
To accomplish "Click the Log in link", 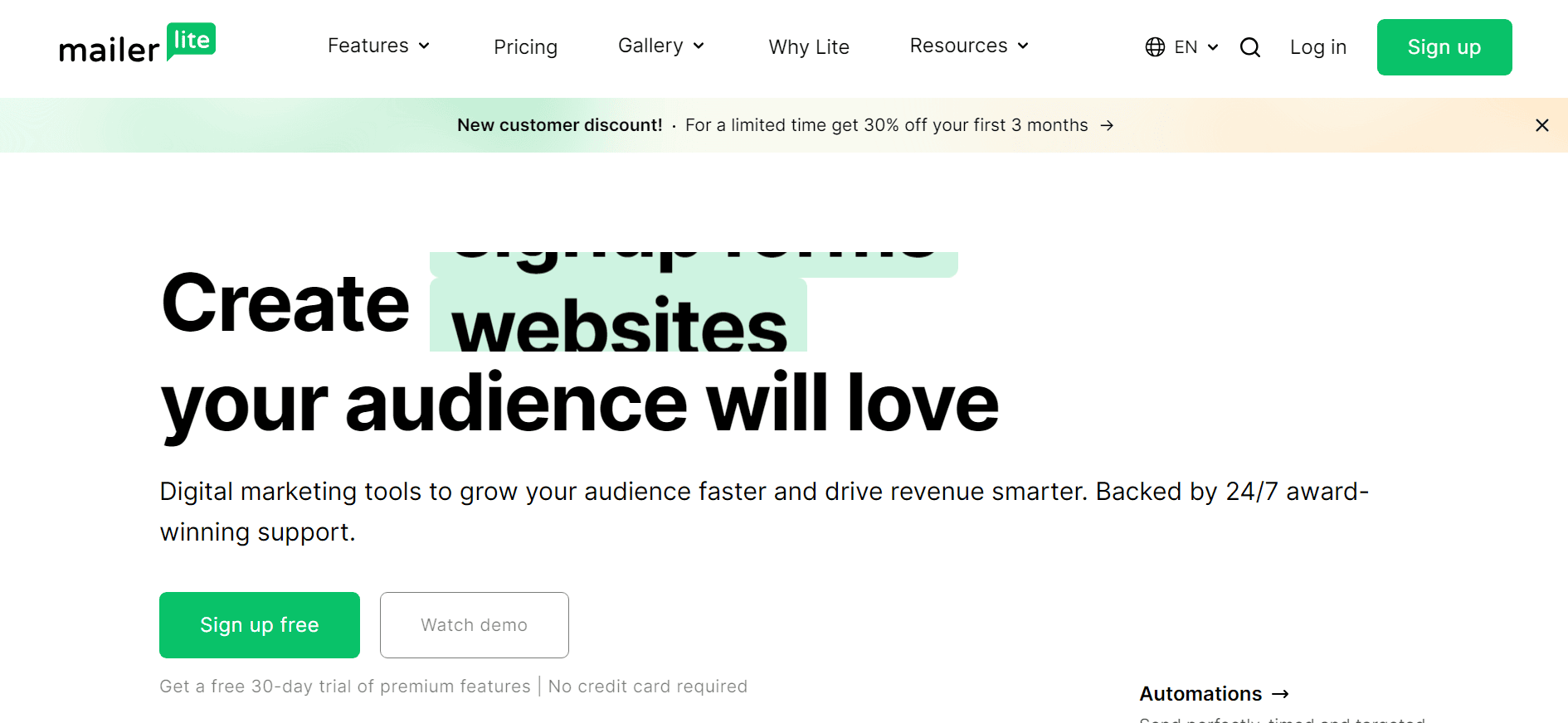I will click(x=1317, y=47).
